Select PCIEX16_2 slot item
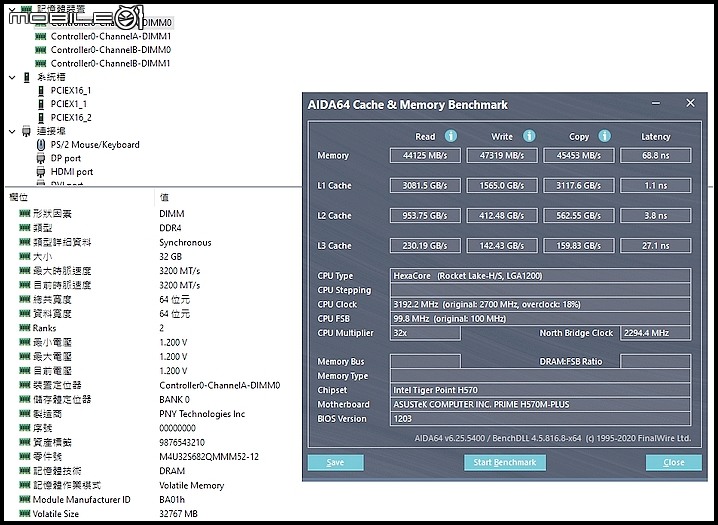718x525 pixels. click(x=71, y=118)
